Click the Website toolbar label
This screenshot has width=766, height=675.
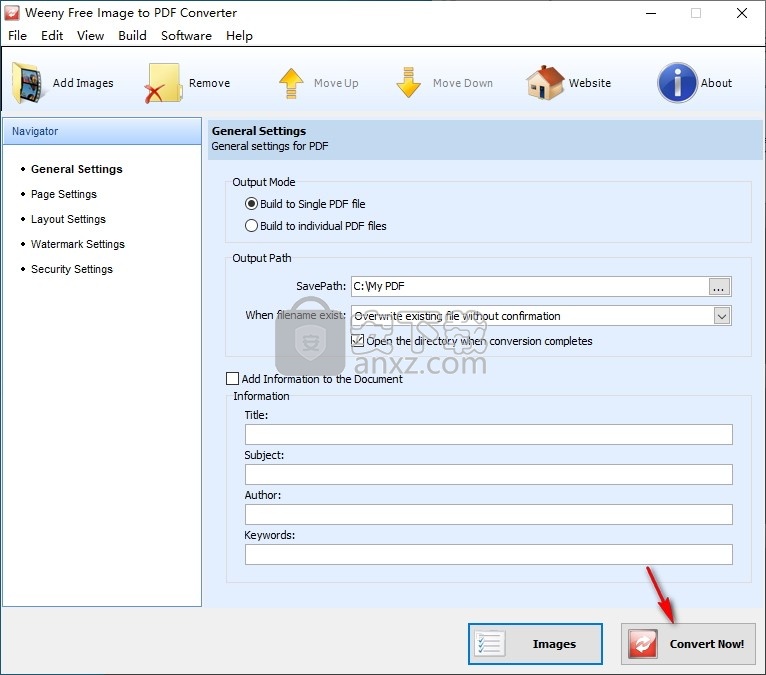tap(590, 83)
